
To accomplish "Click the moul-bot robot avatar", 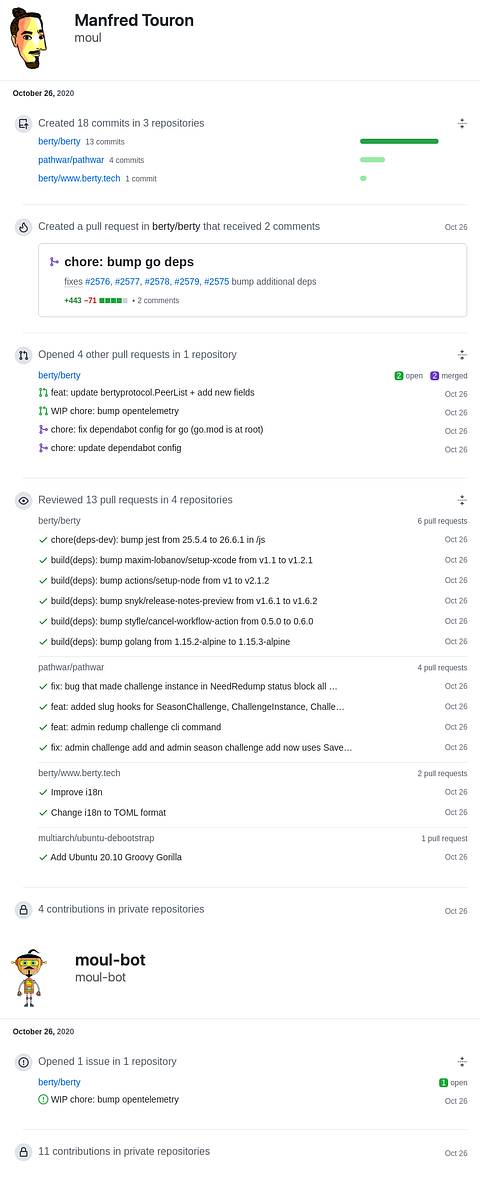I will [29, 977].
